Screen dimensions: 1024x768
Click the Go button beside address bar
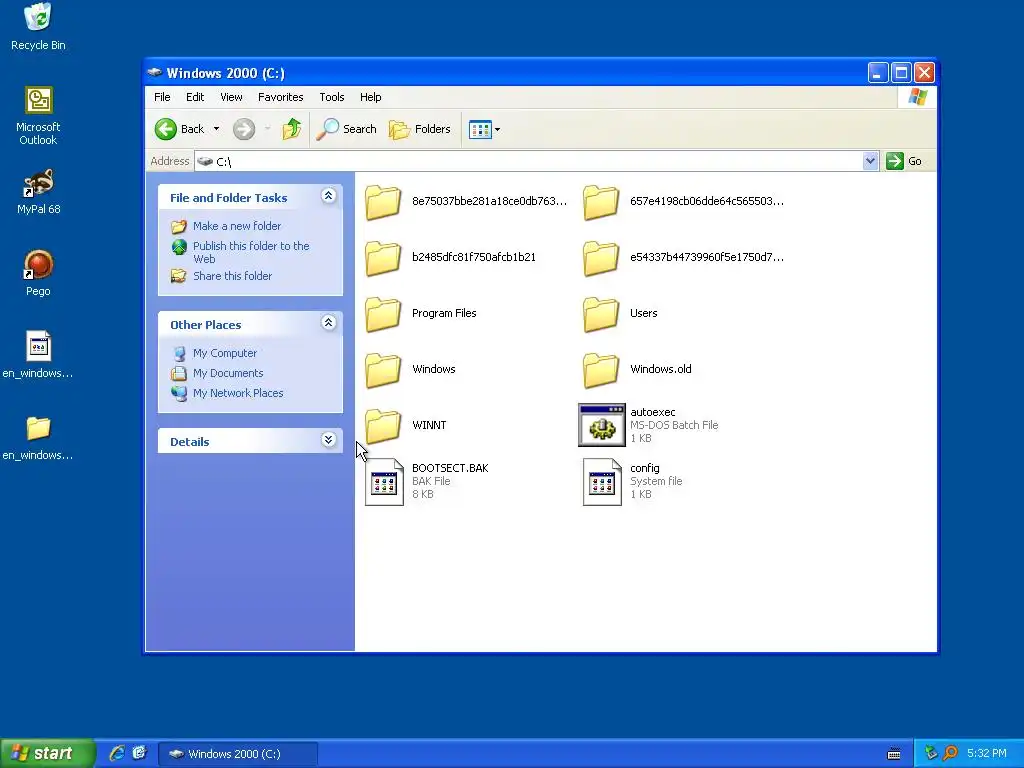click(904, 161)
